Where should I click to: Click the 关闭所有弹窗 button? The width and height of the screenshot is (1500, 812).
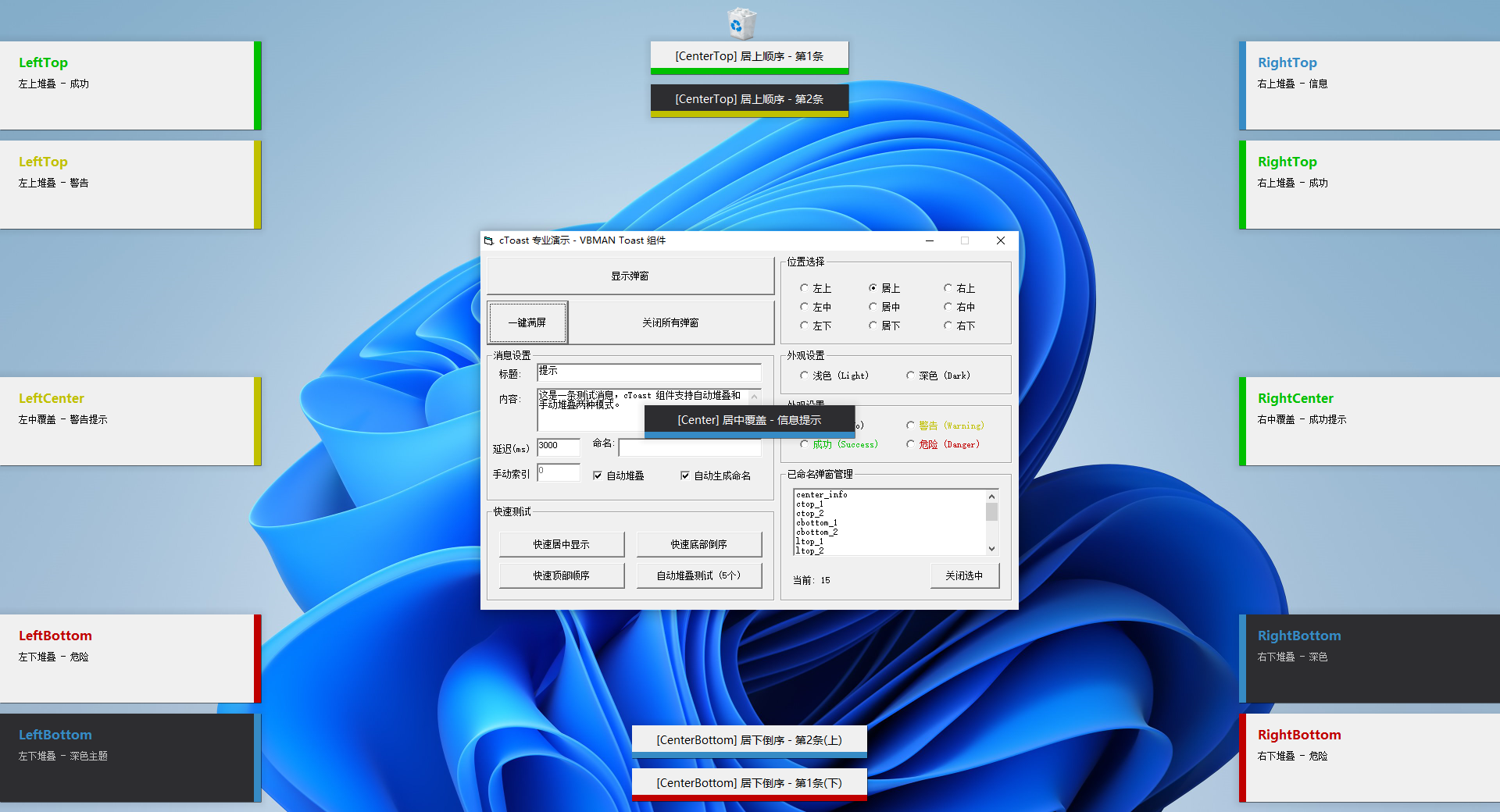coord(670,322)
